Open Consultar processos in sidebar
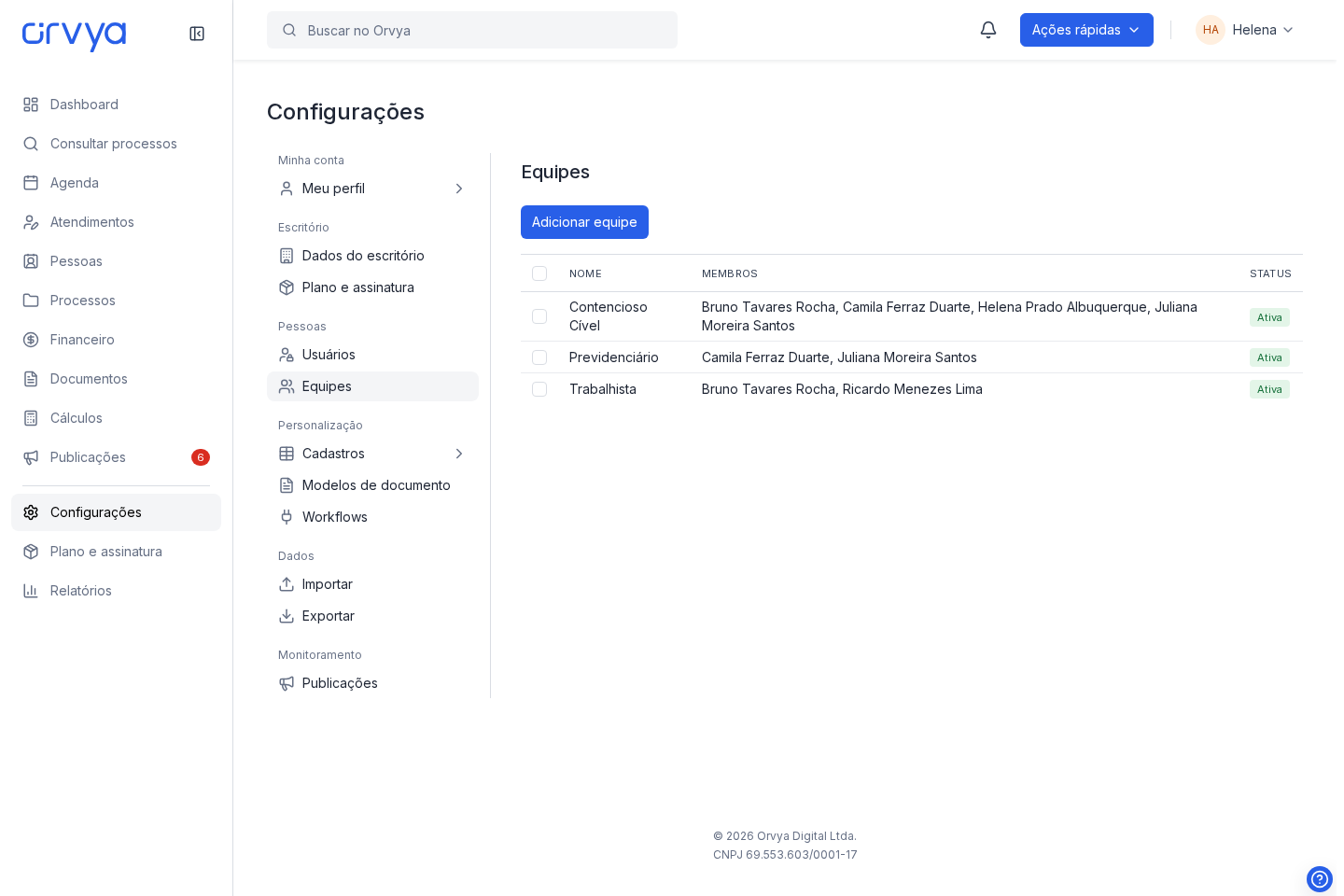 point(116,144)
